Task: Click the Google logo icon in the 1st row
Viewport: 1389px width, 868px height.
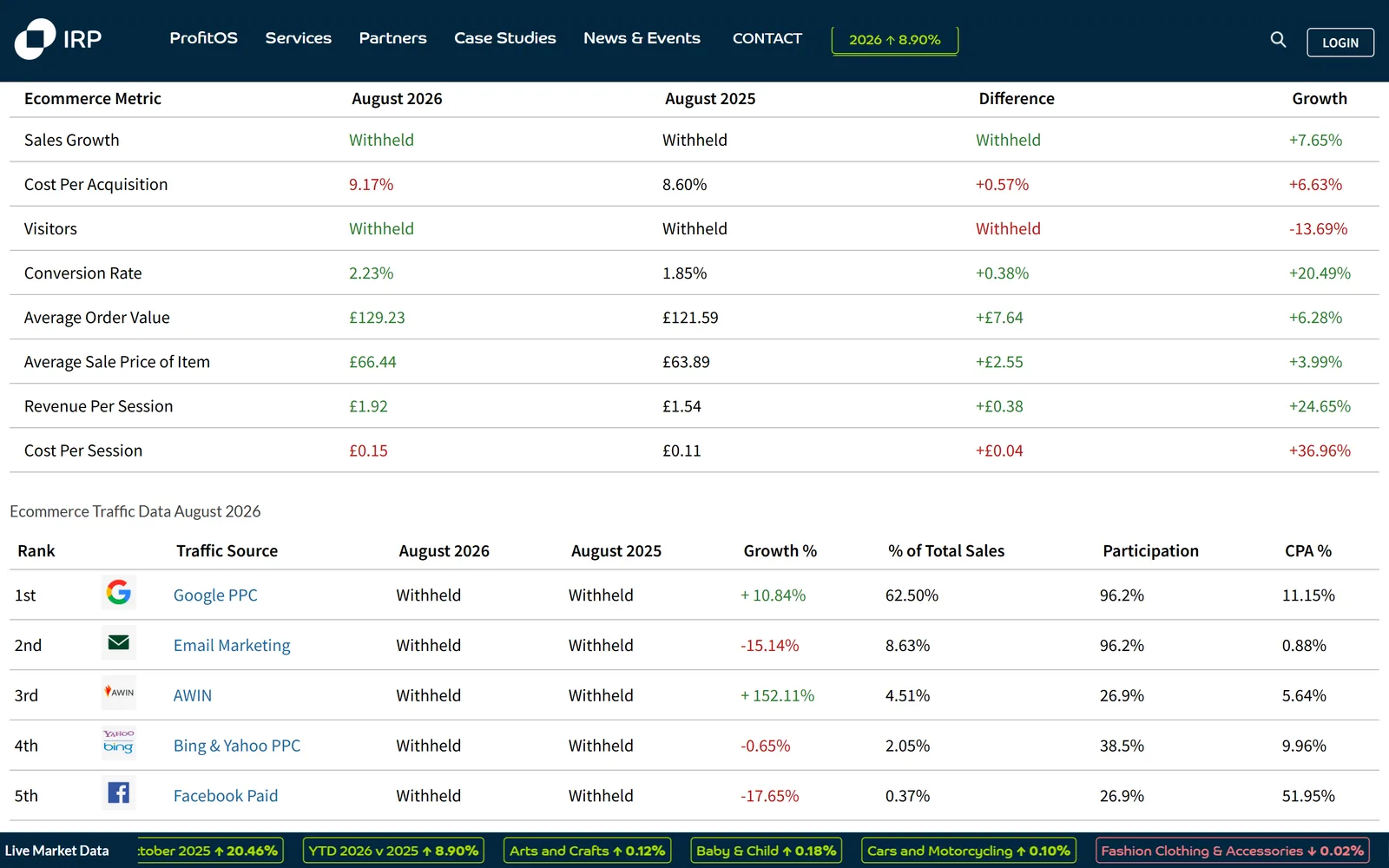Action: point(119,593)
